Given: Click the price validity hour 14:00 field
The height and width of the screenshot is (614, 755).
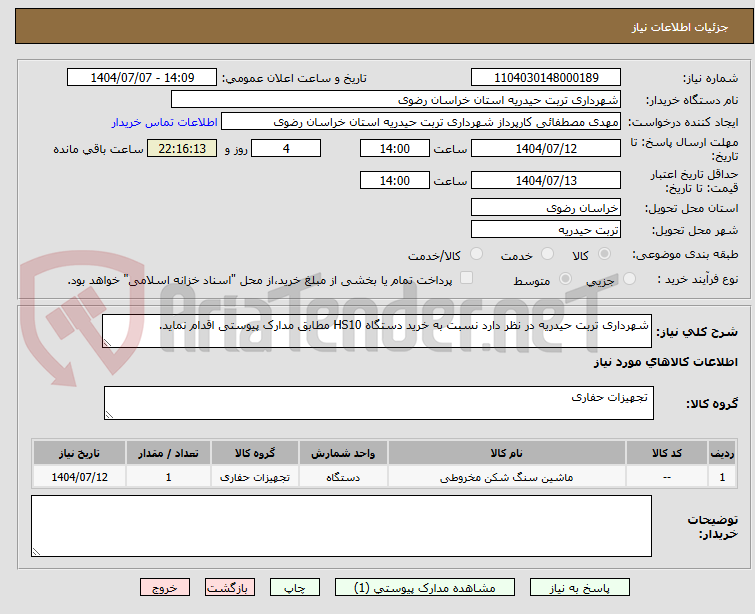Looking at the screenshot, I should 394,181.
